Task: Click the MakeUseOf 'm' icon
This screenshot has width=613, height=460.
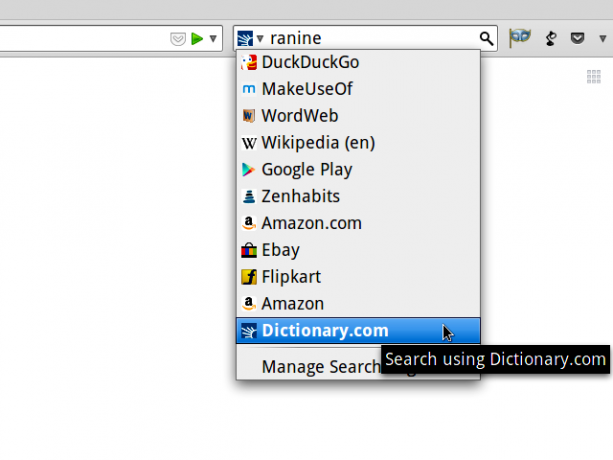Action: [249, 89]
